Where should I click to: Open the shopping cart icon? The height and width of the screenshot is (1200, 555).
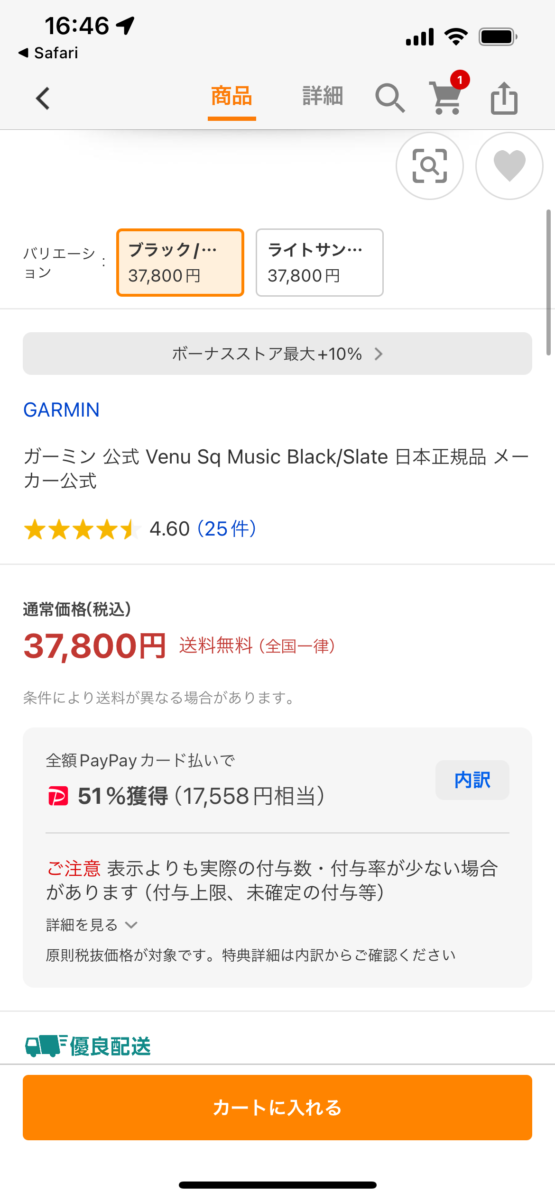coord(446,97)
